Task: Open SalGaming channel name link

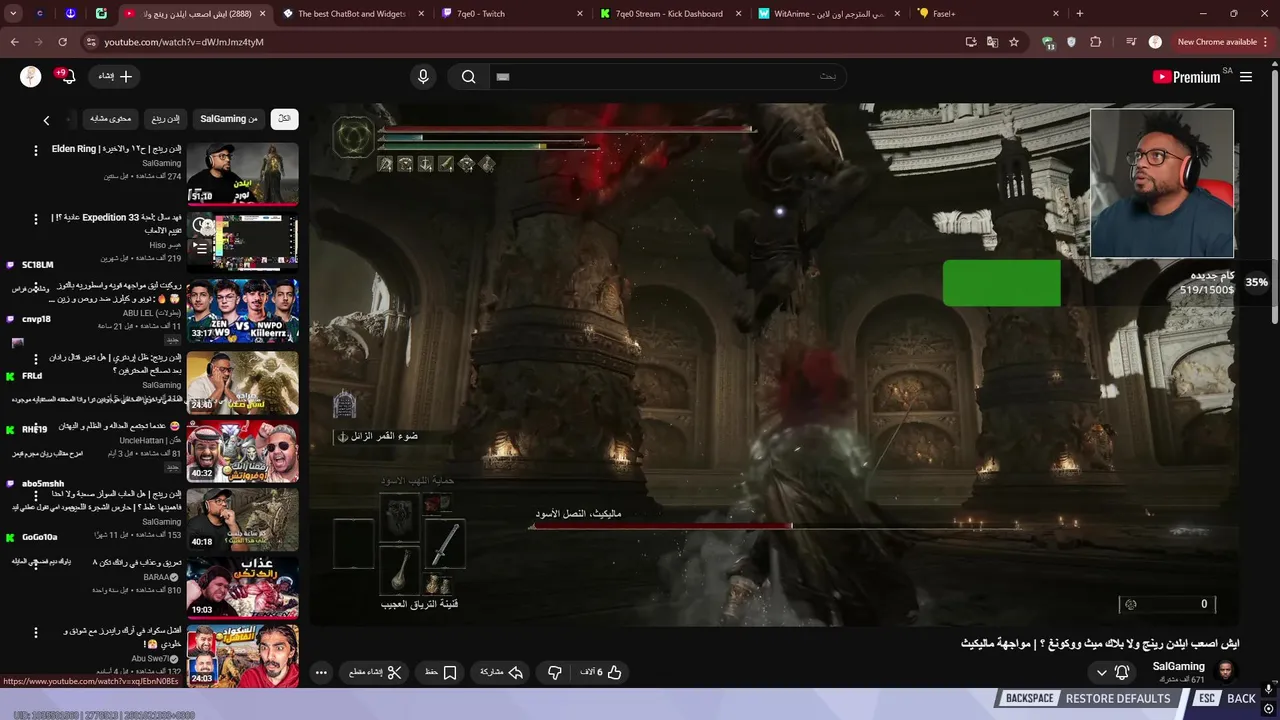Action: tap(1179, 667)
